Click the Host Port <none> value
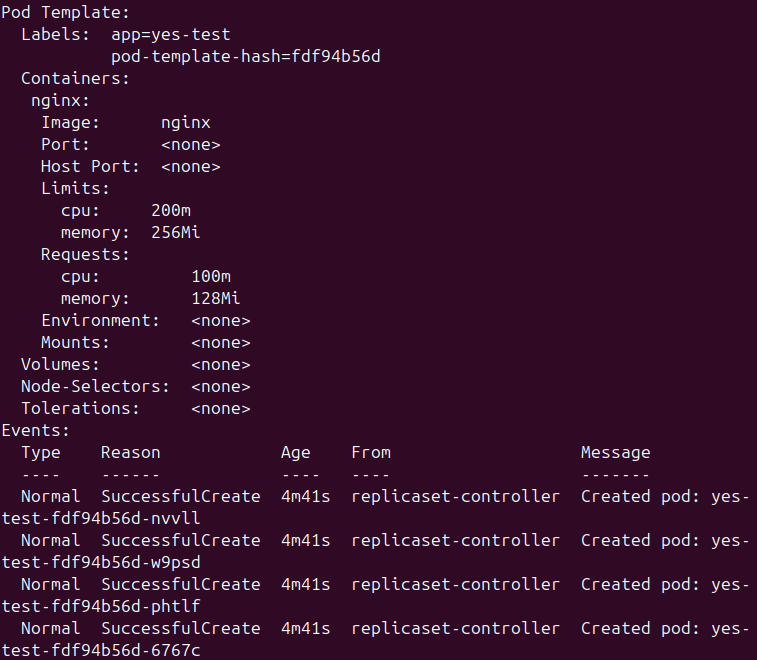Screen dimensions: 757x660 (191, 167)
